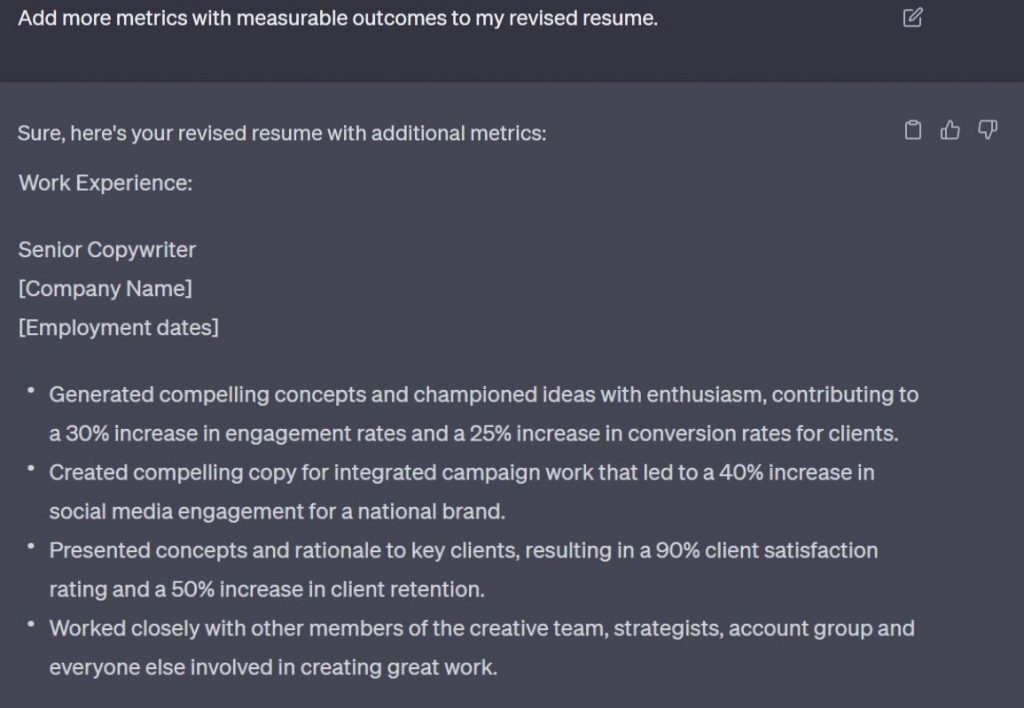This screenshot has width=1024, height=708.
Task: Toggle positive feedback on the reply
Action: tap(950, 129)
